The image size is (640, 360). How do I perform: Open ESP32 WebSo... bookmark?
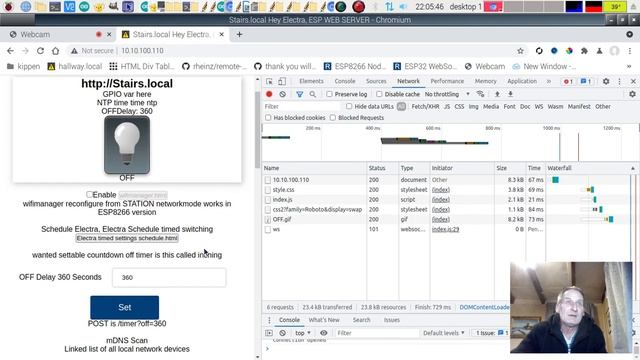pos(425,66)
